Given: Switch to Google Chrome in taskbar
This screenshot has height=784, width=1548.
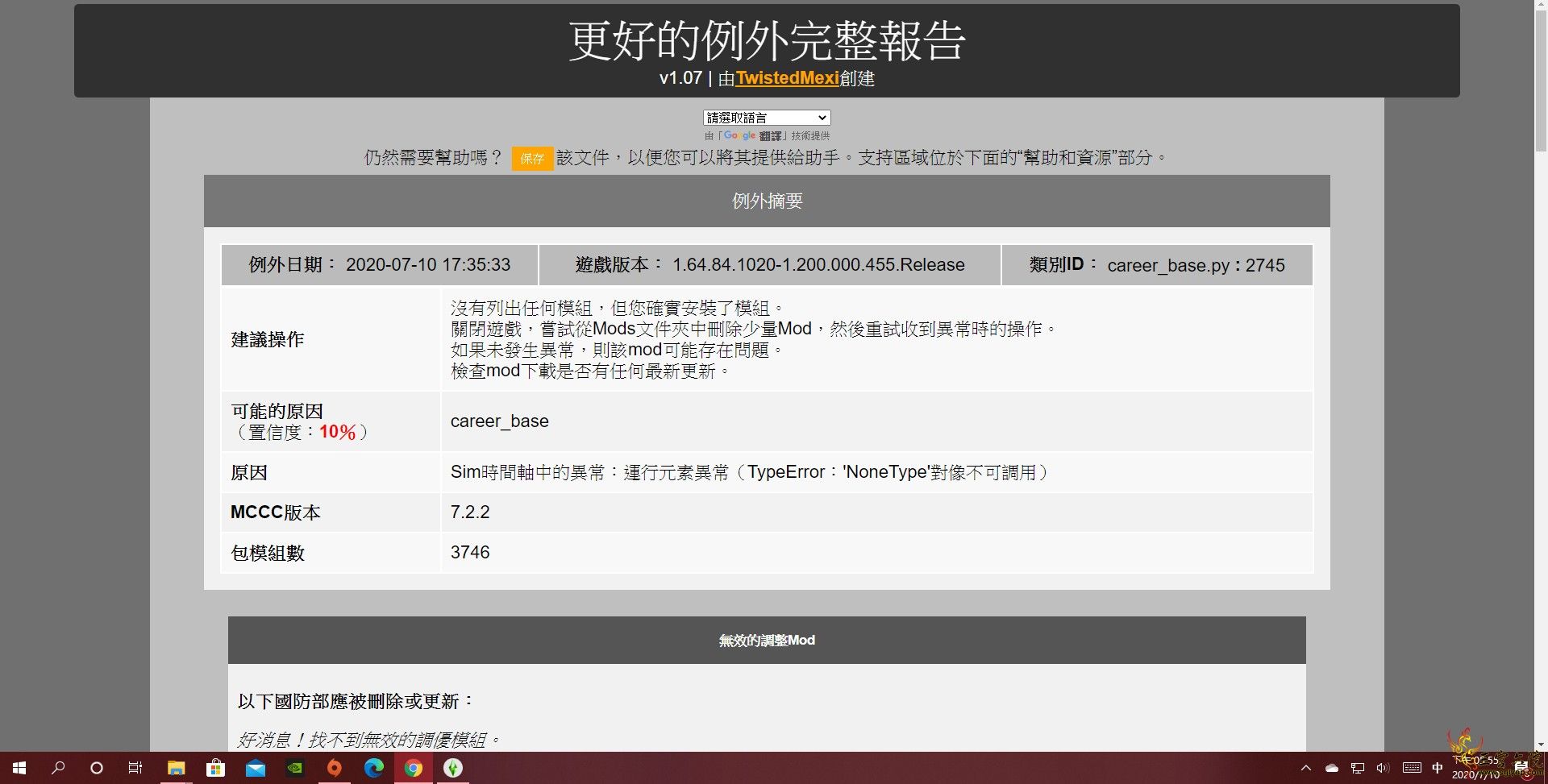Looking at the screenshot, I should point(414,768).
